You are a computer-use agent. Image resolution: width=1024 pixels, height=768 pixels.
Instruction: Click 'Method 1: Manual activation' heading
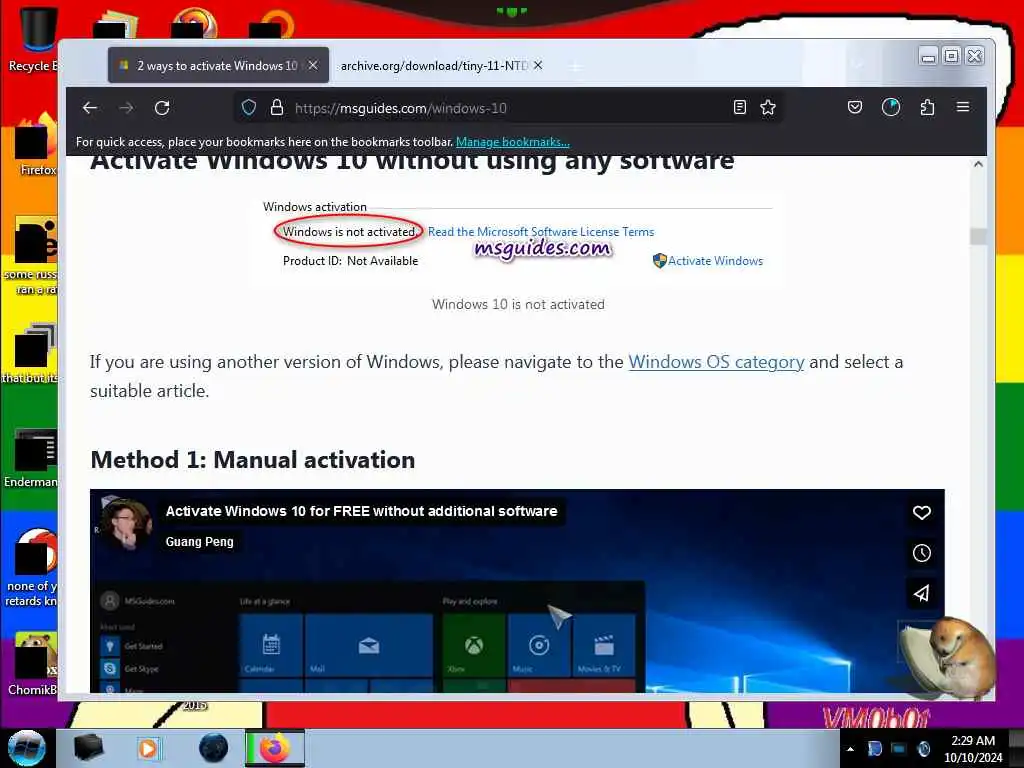point(253,460)
